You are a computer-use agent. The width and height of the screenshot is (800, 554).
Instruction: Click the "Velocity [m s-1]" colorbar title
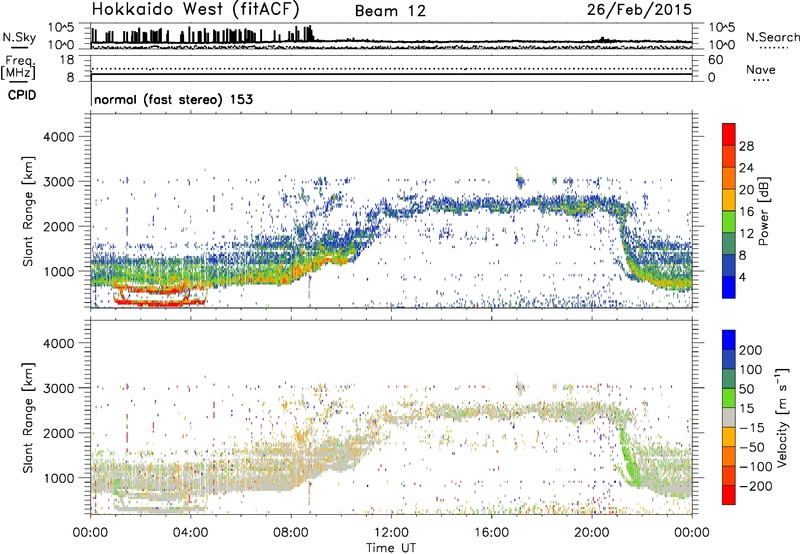(781, 417)
